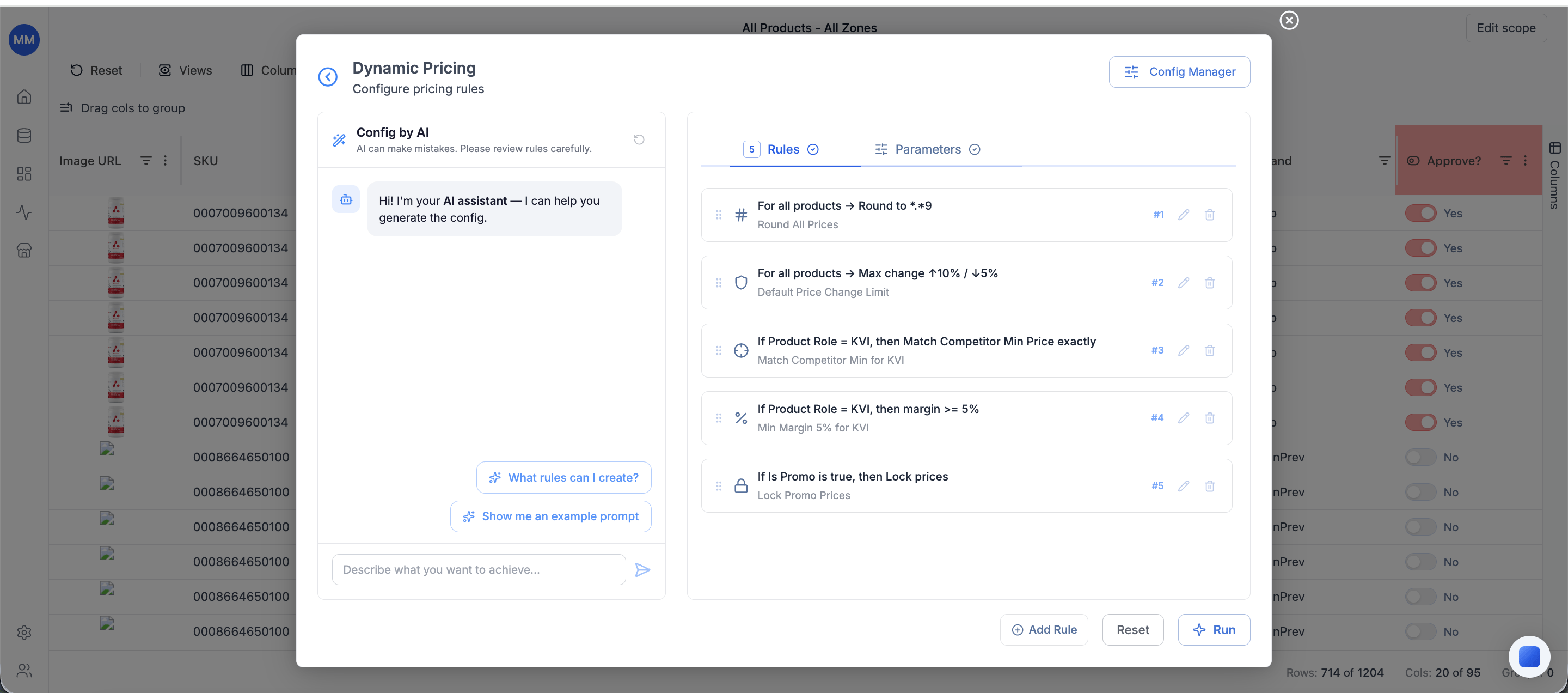Grab the drag handle of Lock Promo Prices rule

click(718, 486)
